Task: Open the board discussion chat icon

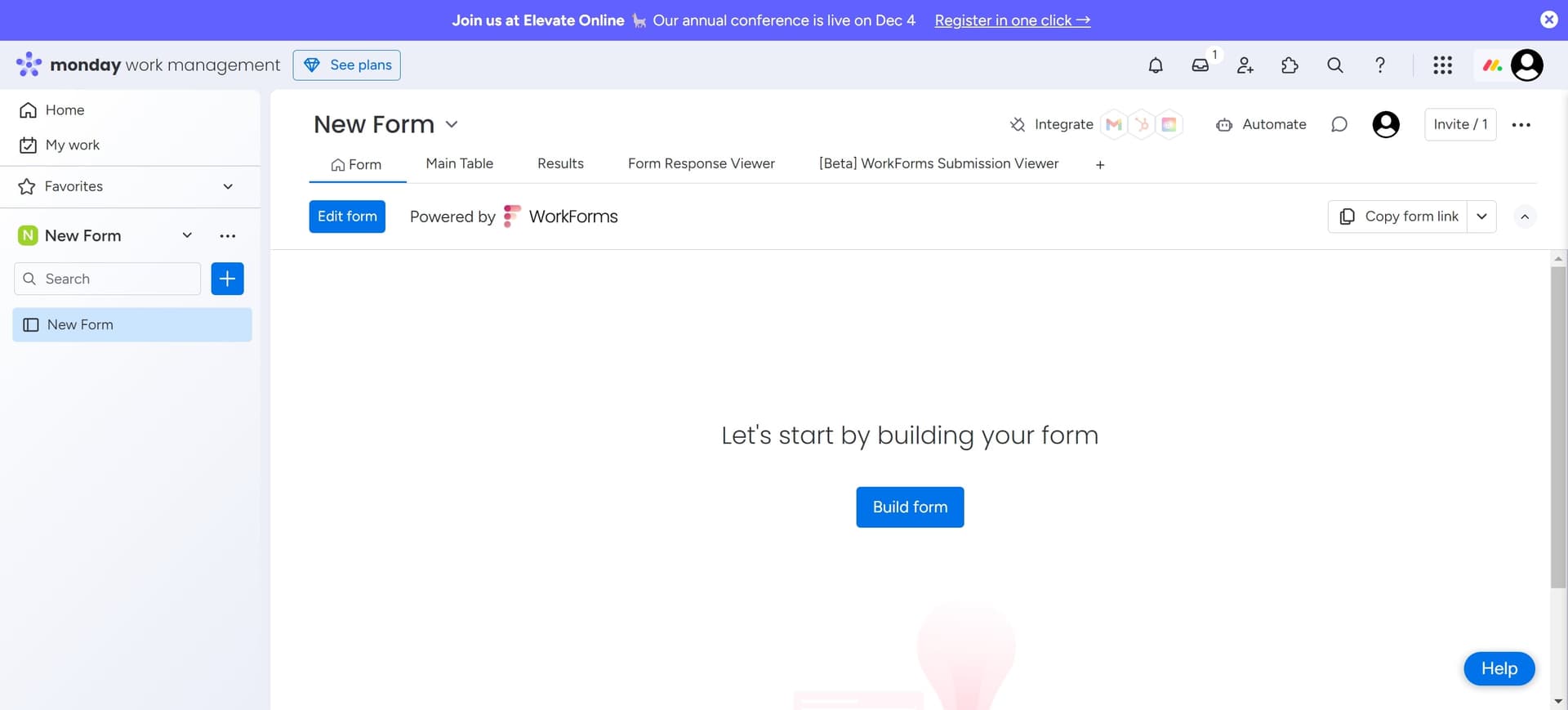Action: (1339, 124)
